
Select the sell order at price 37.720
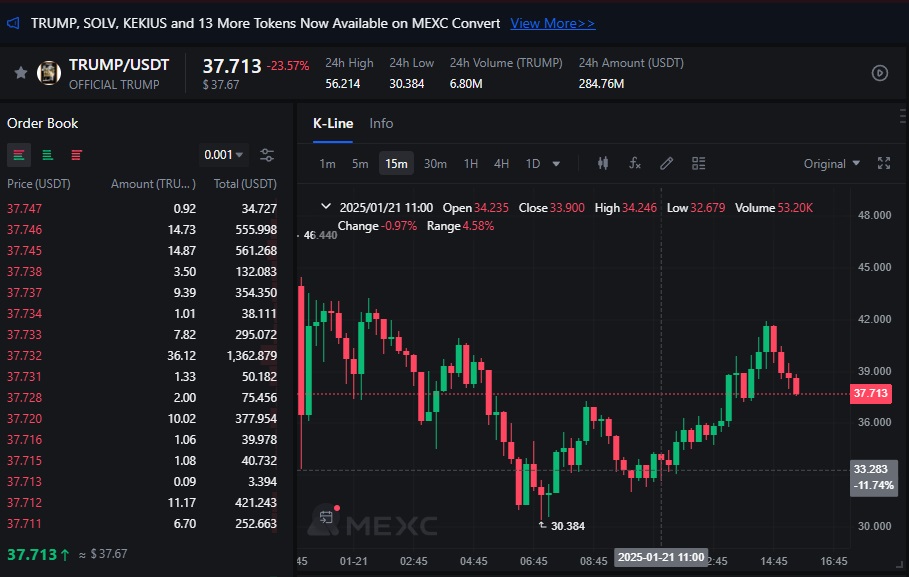click(141, 419)
